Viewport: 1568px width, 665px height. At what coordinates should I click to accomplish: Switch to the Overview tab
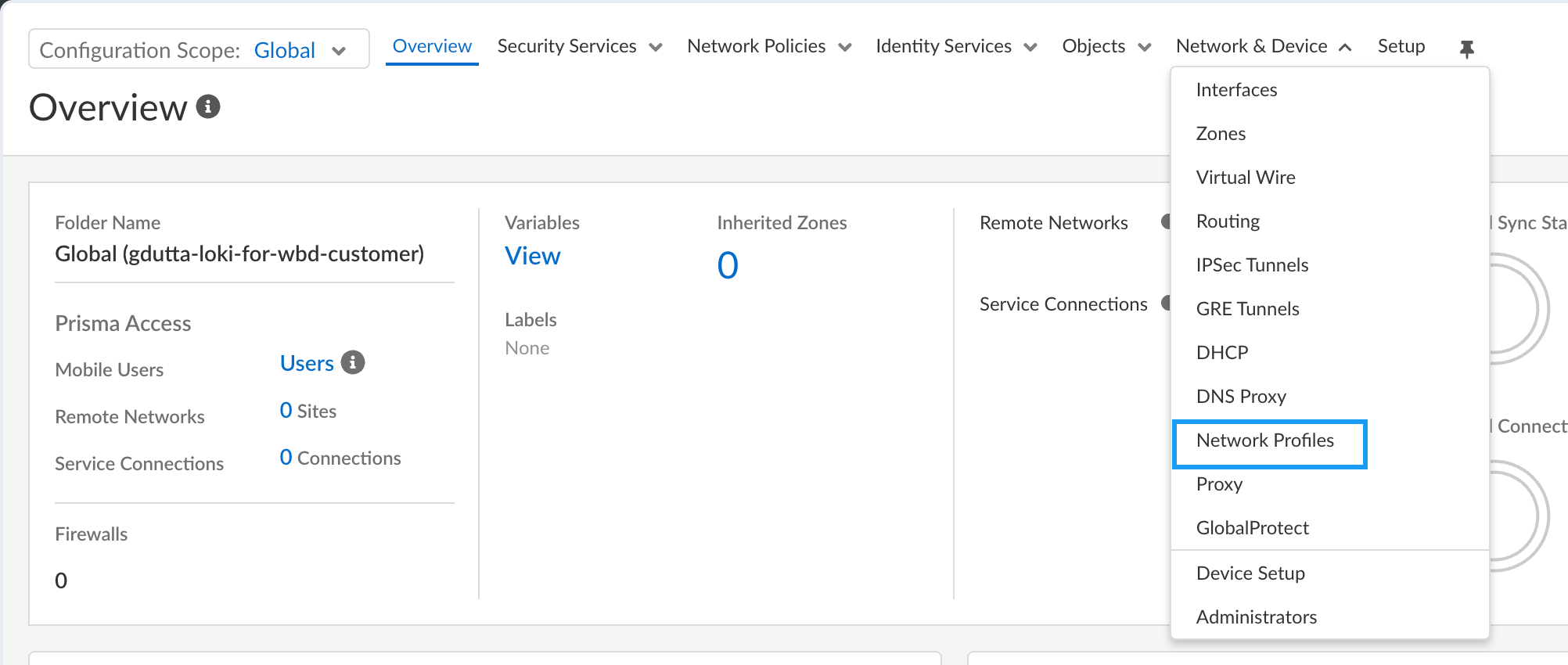click(x=432, y=46)
